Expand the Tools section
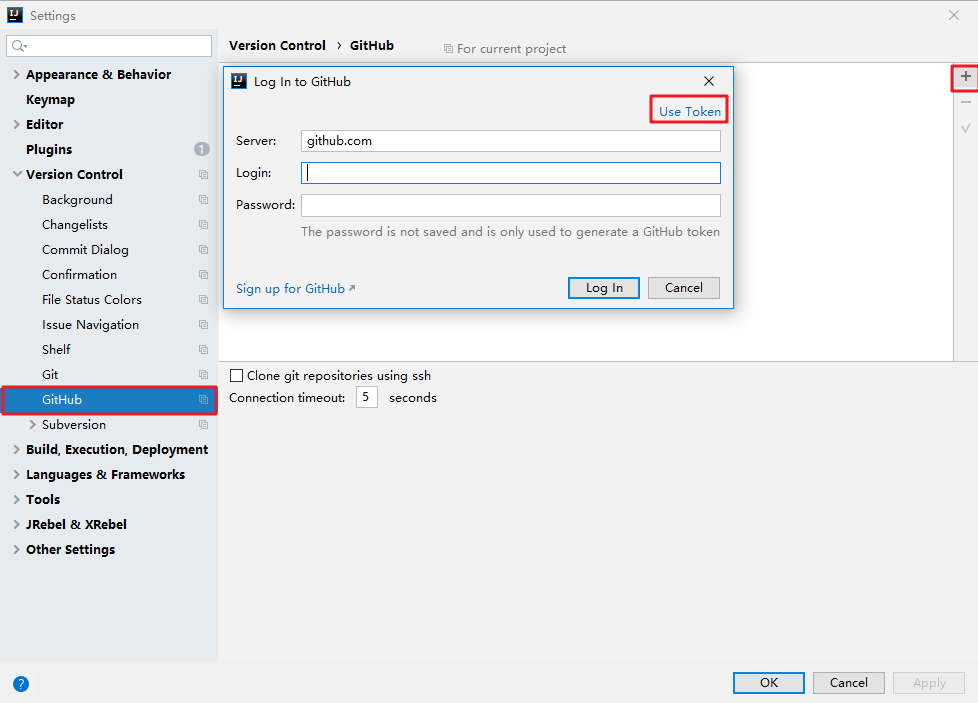Viewport: 978px width, 703px height. [17, 500]
